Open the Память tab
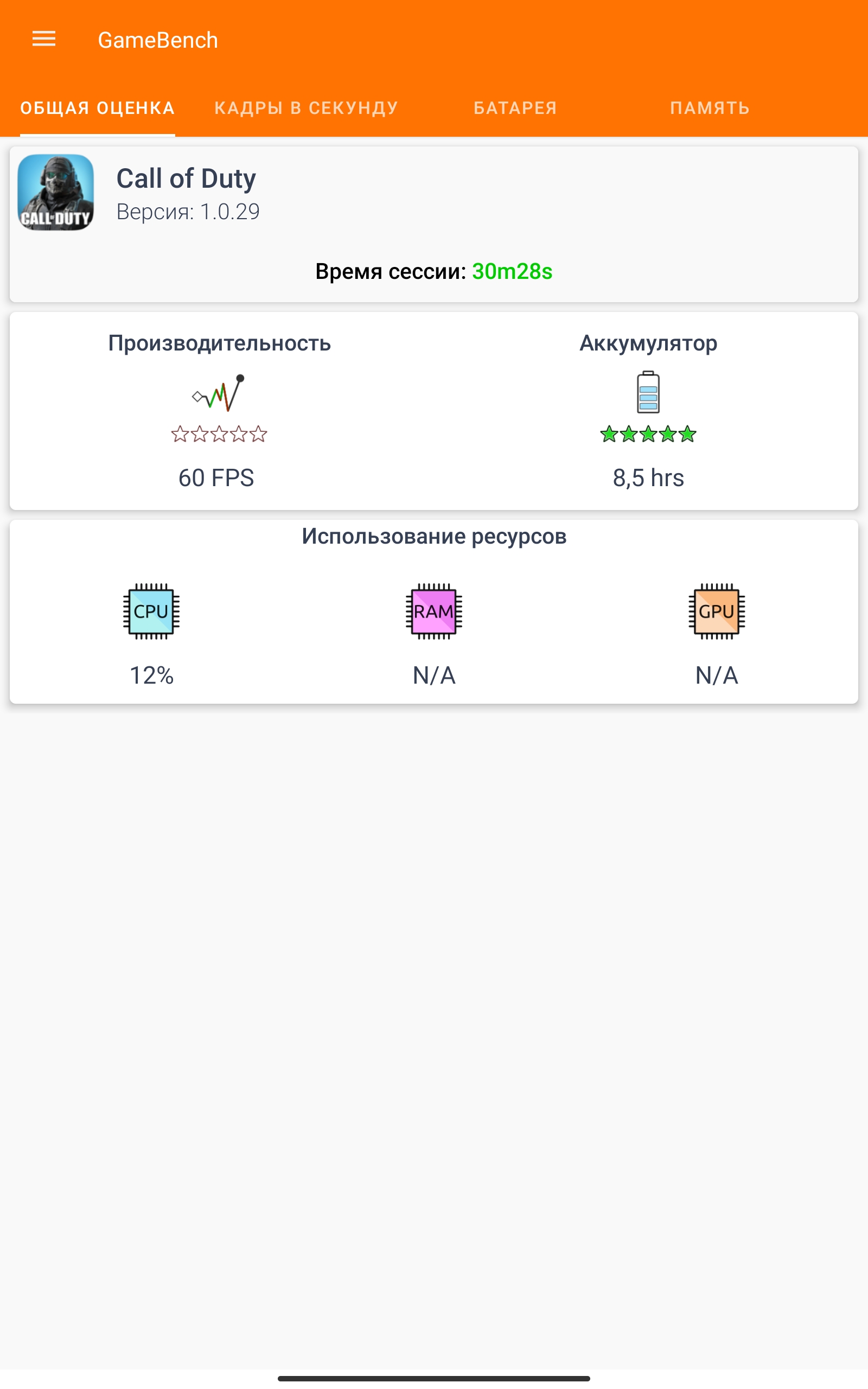This screenshot has height=1389, width=868. pos(710,108)
